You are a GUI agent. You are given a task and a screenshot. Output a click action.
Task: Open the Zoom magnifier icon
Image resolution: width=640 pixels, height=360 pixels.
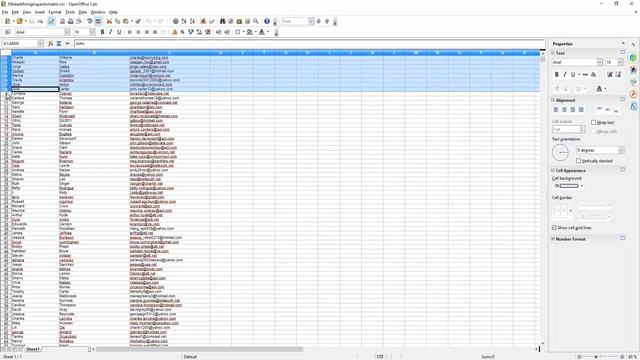[256, 21]
